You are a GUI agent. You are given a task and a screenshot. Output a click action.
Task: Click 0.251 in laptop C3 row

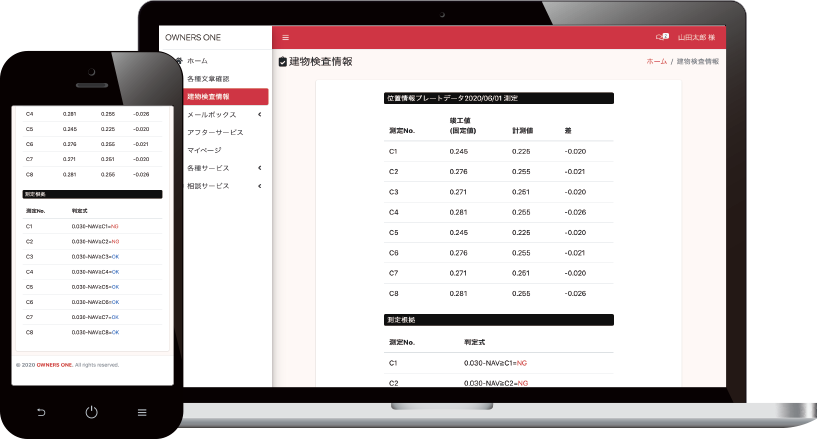(521, 192)
